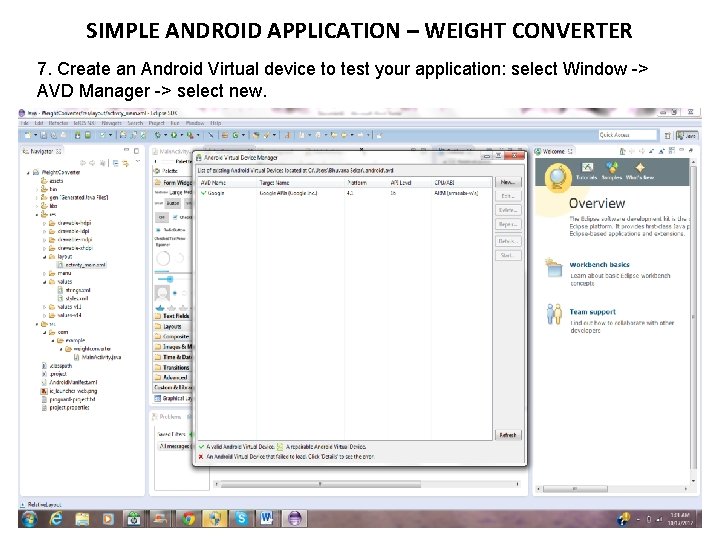This screenshot has width=720, height=540.
Task: Open the File menu
Action: (x=25, y=123)
